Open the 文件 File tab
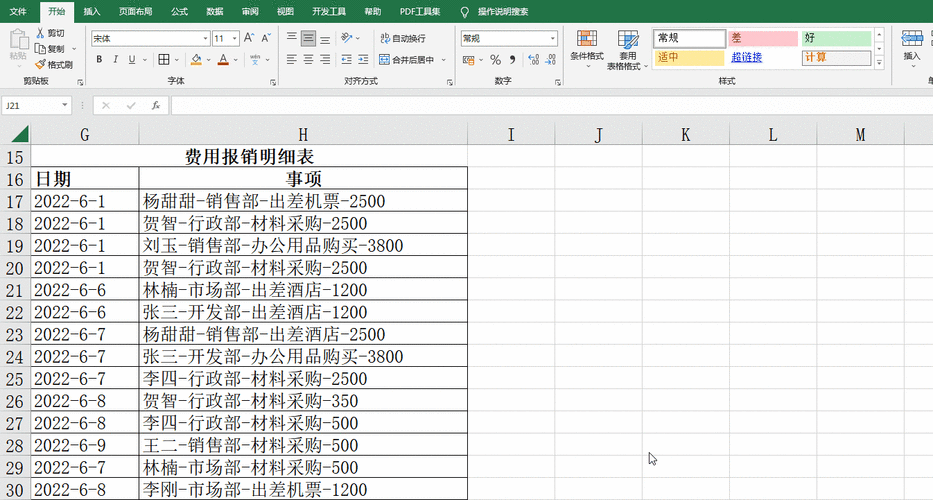This screenshot has width=933, height=500. (18, 11)
